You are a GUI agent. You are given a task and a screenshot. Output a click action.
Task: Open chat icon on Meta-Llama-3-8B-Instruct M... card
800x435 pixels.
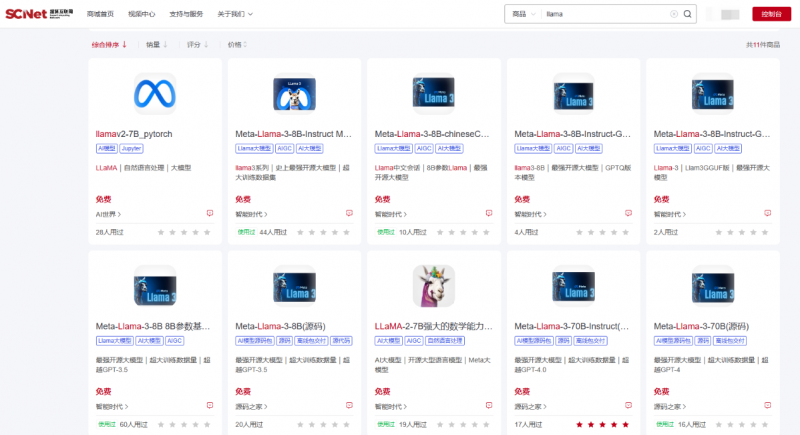click(349, 213)
